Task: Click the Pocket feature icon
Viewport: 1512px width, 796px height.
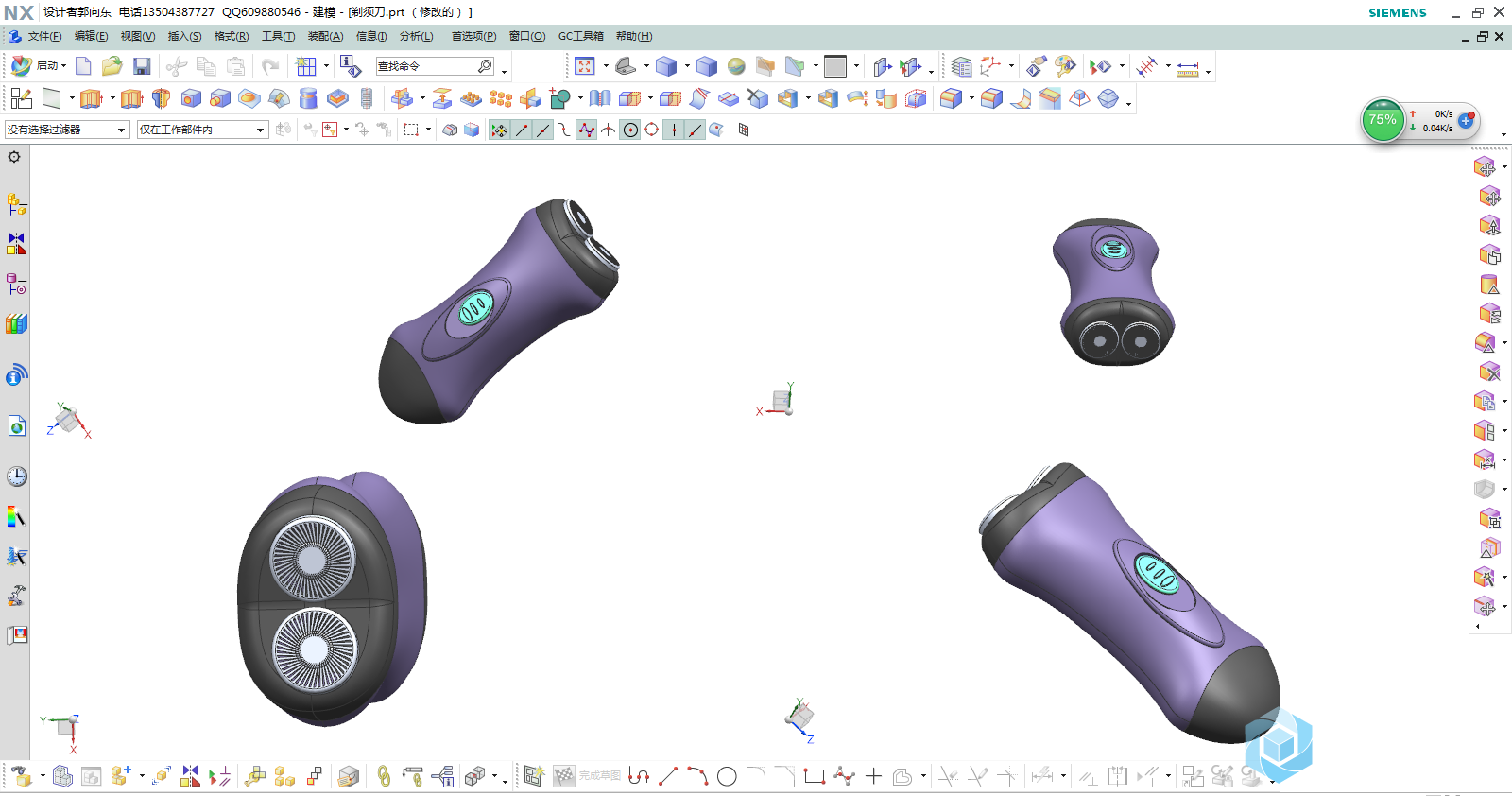Action: point(337,98)
